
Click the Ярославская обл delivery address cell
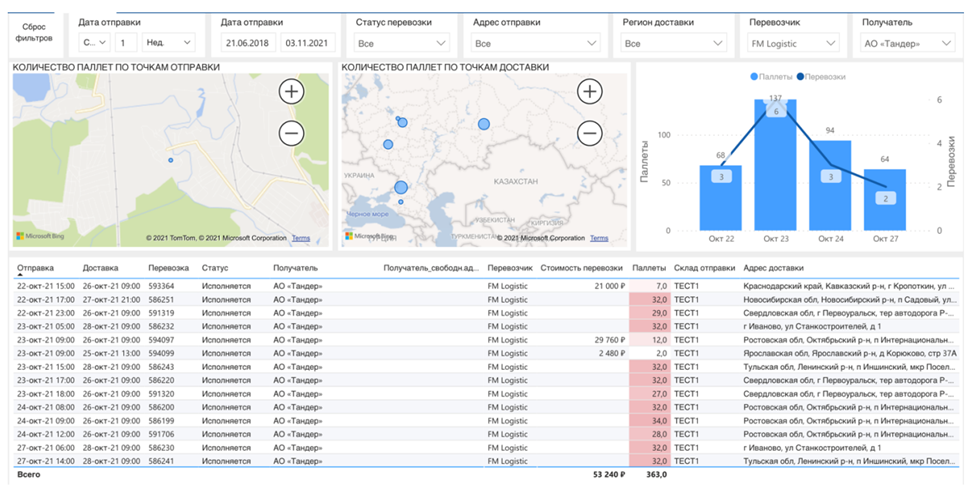(x=849, y=353)
